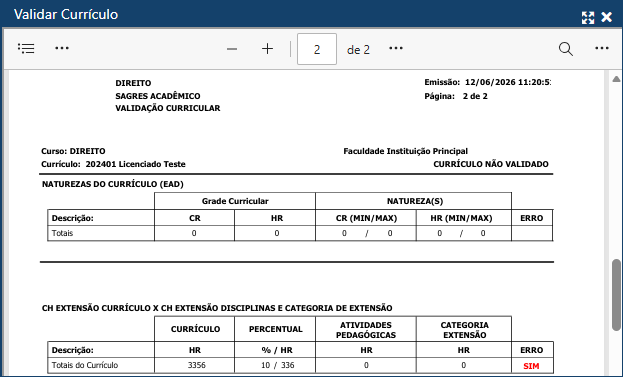Click the page number input field
The width and height of the screenshot is (623, 377).
pos(317,49)
